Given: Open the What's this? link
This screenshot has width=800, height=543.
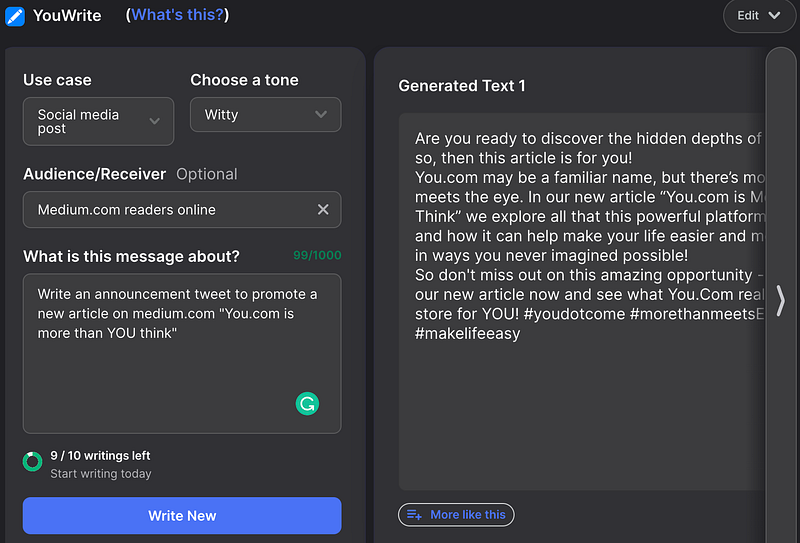Looking at the screenshot, I should (x=179, y=15).
